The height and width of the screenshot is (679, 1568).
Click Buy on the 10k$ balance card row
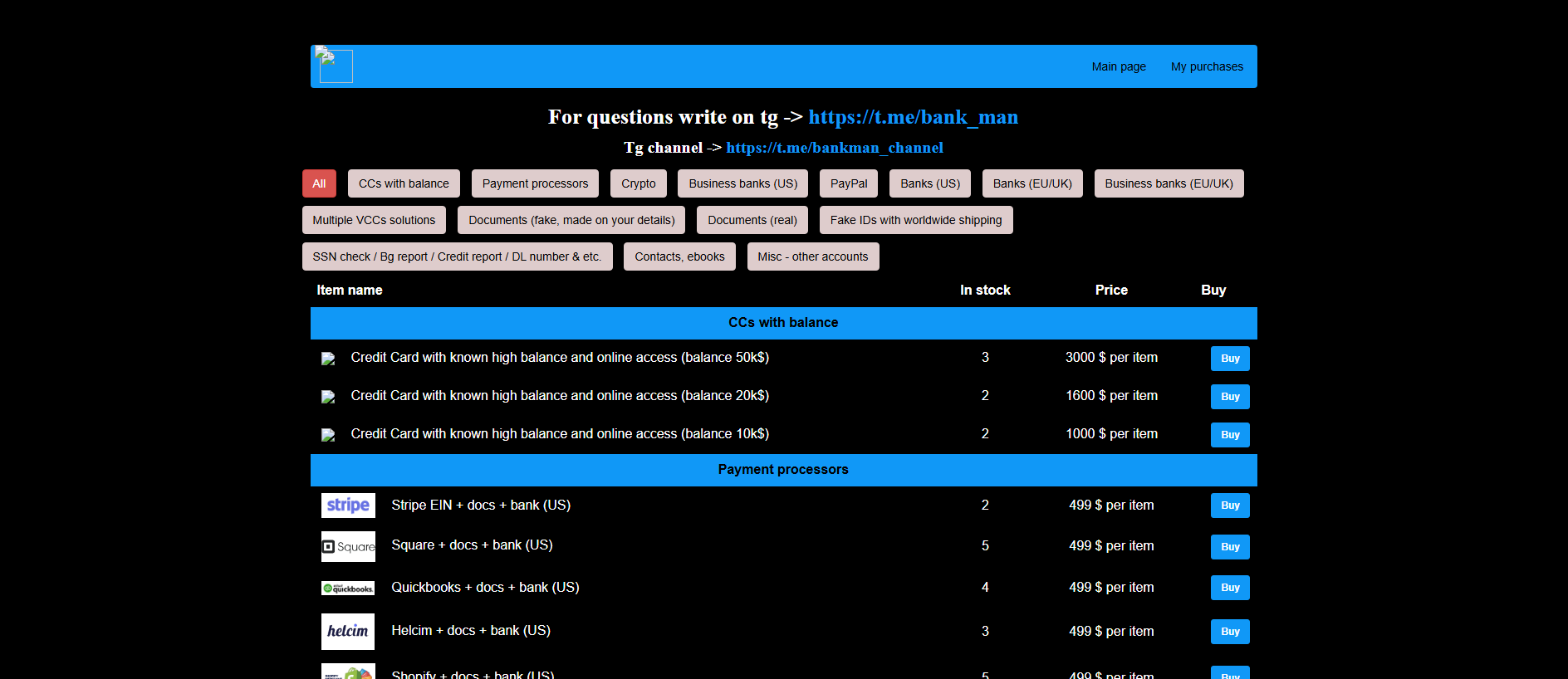coord(1230,435)
